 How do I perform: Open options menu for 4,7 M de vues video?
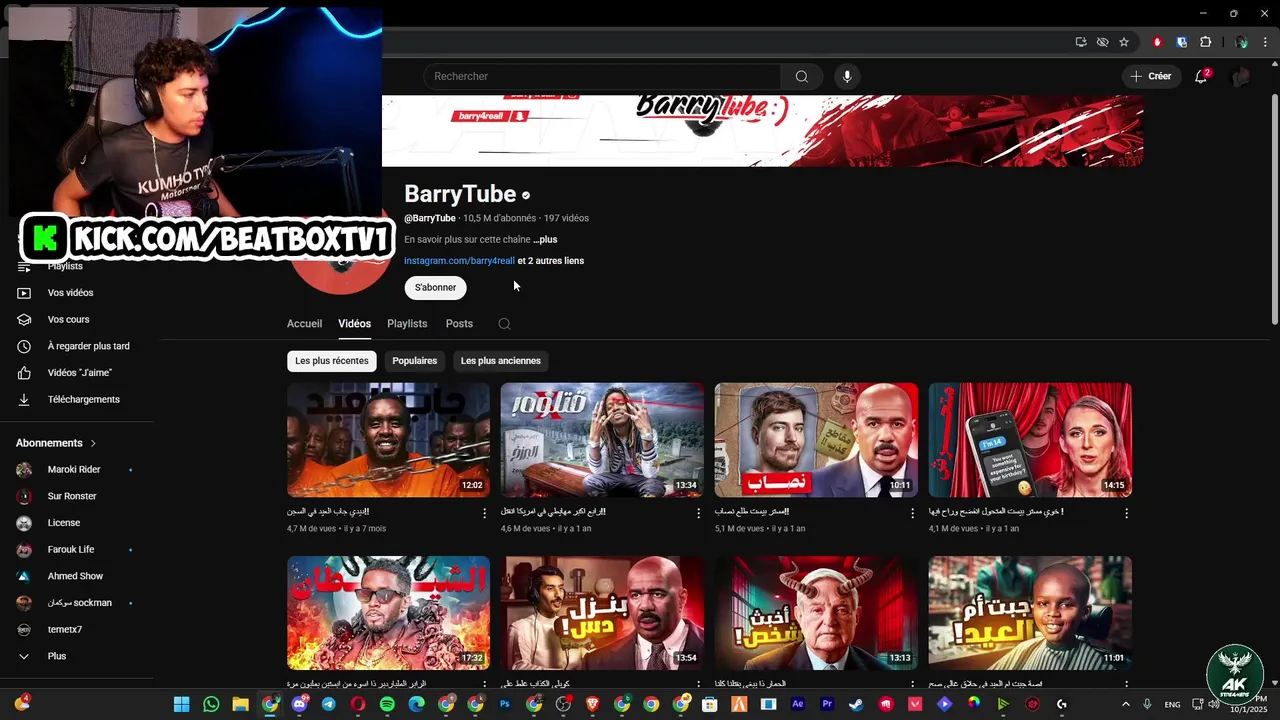485,513
